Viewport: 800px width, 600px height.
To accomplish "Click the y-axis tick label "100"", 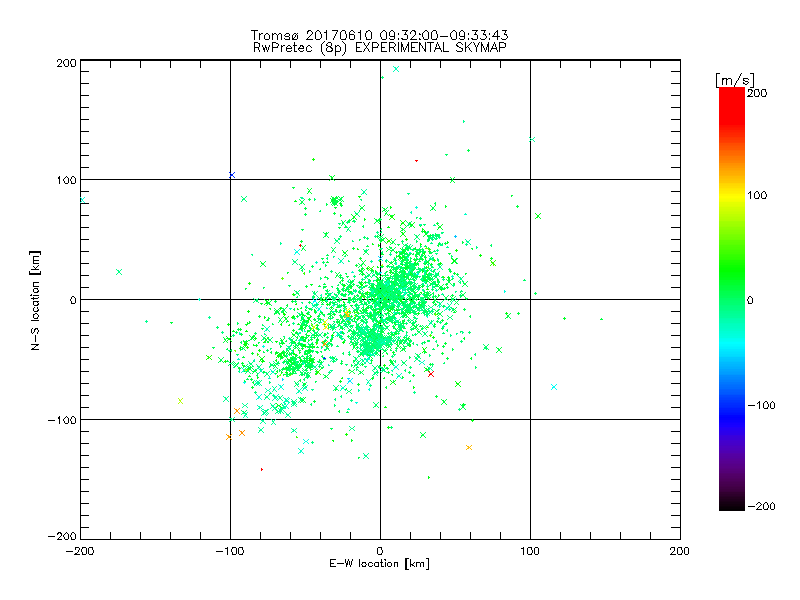I will click(66, 180).
